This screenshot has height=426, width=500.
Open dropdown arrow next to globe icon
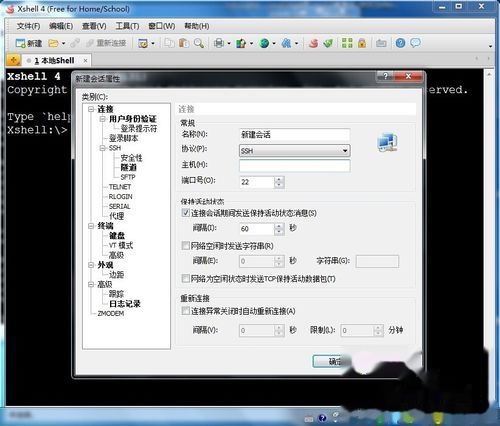tap(274, 43)
